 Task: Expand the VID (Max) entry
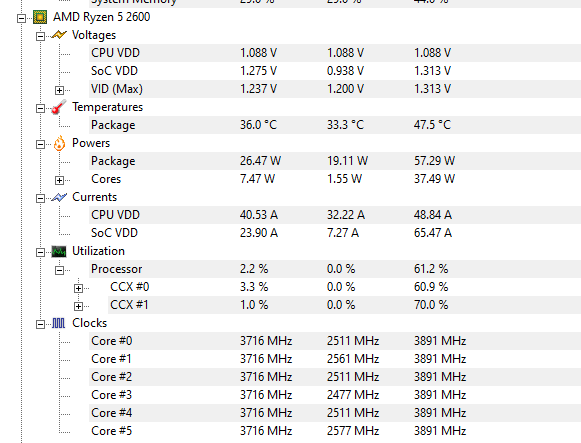(59, 90)
